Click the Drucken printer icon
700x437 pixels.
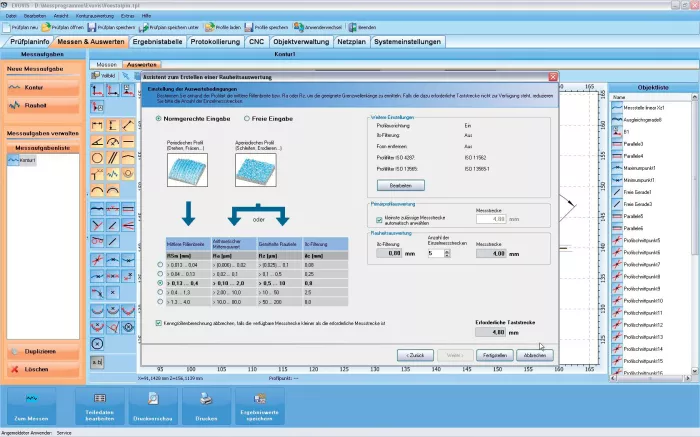point(207,403)
